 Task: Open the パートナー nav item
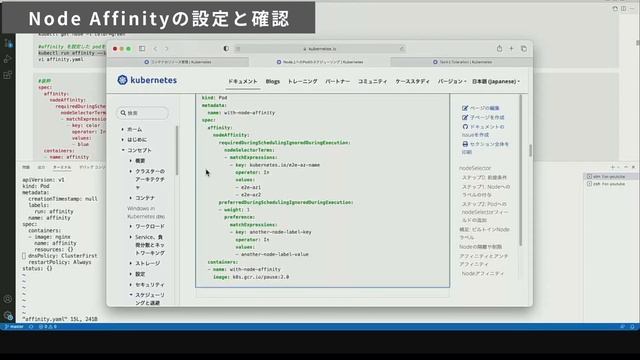[x=338, y=81]
